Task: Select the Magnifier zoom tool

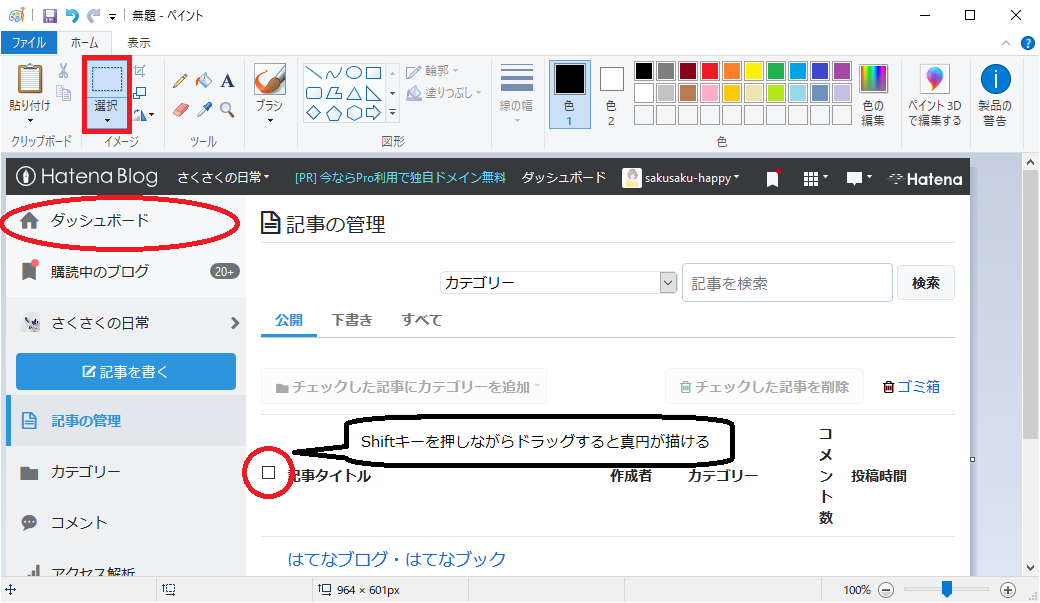Action: click(x=227, y=109)
